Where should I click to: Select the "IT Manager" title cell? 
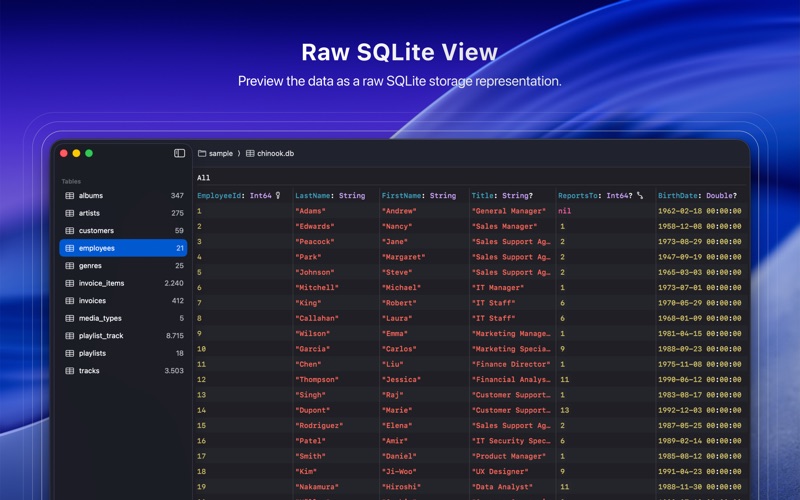pyautogui.click(x=497, y=287)
